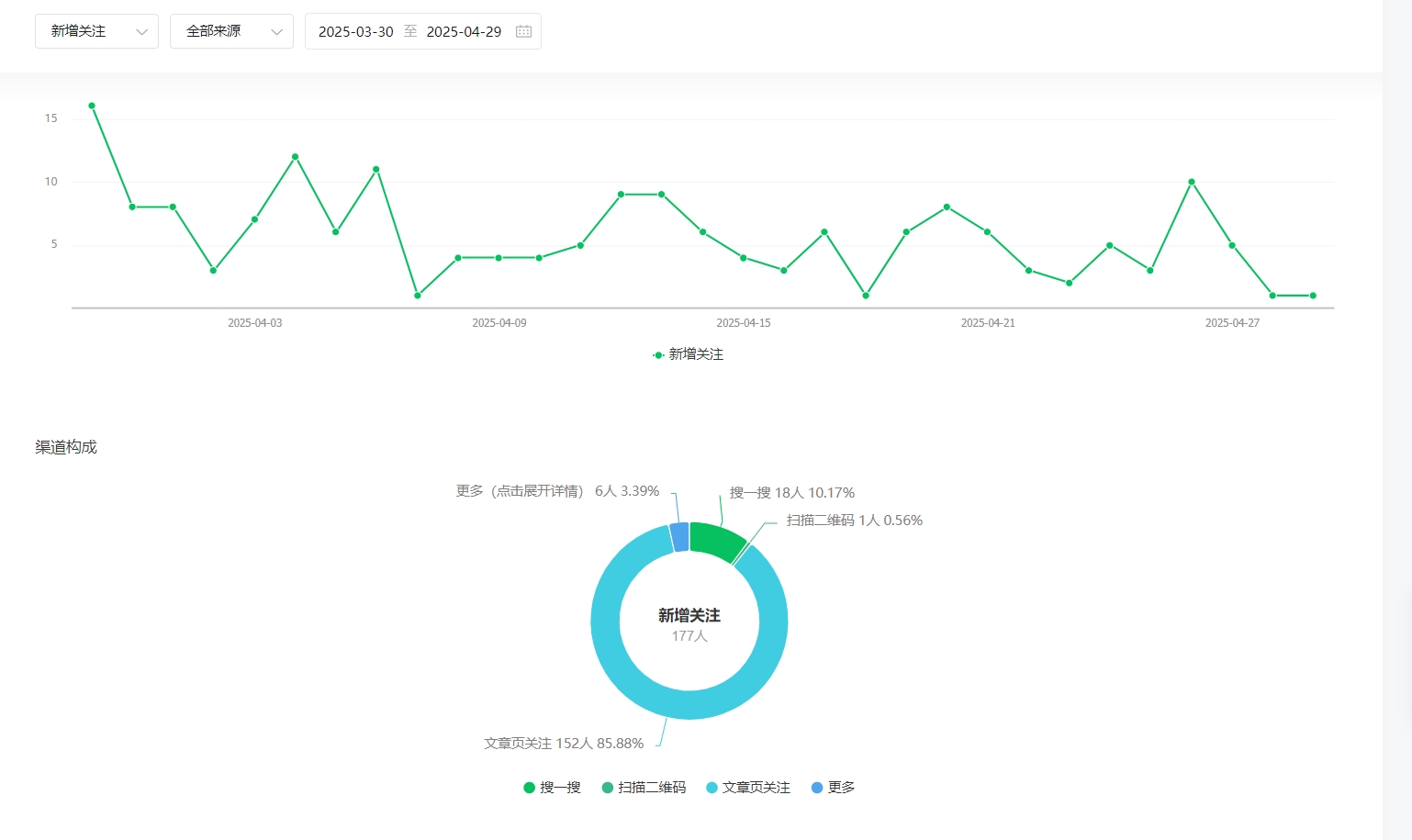Toggle 更多 legend item
The width and height of the screenshot is (1412, 840).
[x=833, y=788]
